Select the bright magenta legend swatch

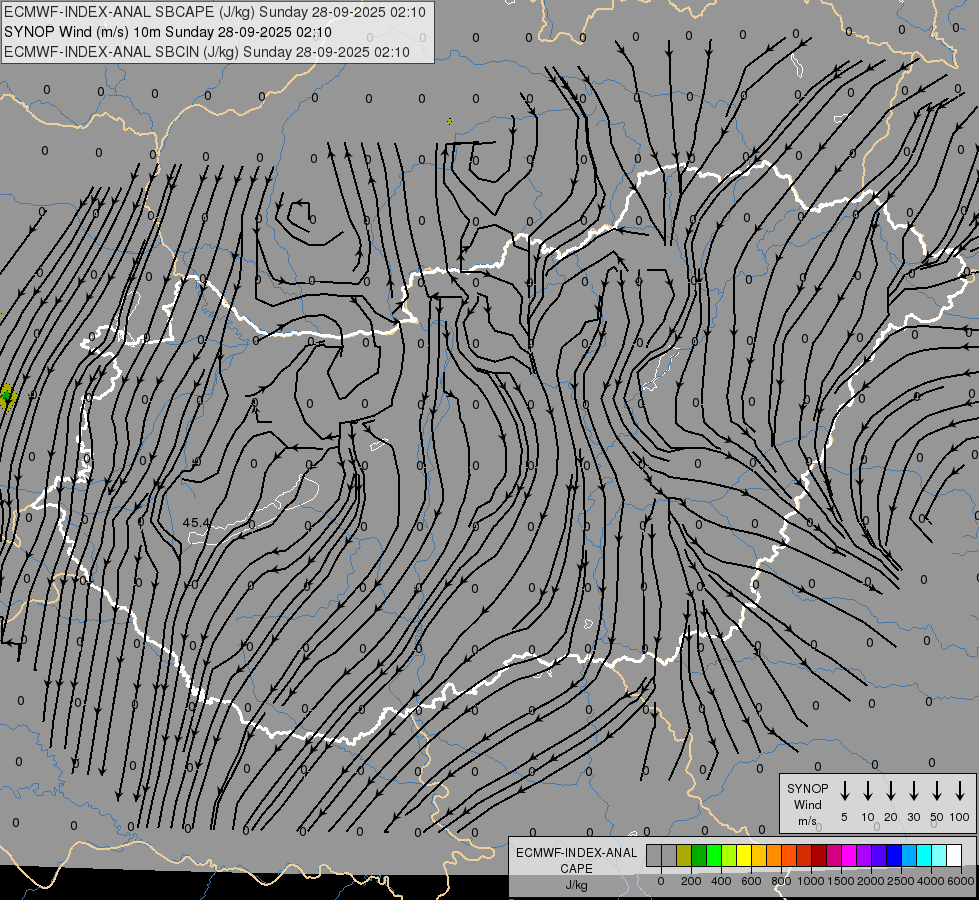pyautogui.click(x=849, y=855)
